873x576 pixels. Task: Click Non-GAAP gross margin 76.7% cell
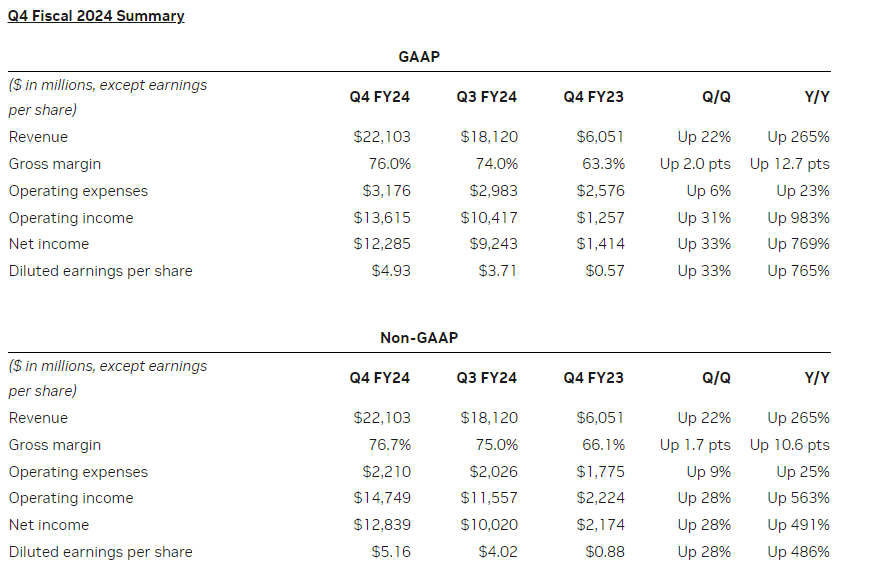(x=390, y=445)
